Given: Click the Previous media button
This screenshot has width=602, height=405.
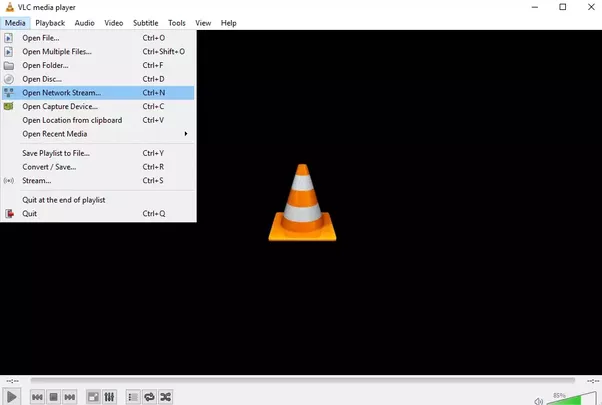Looking at the screenshot, I should (x=37, y=397).
